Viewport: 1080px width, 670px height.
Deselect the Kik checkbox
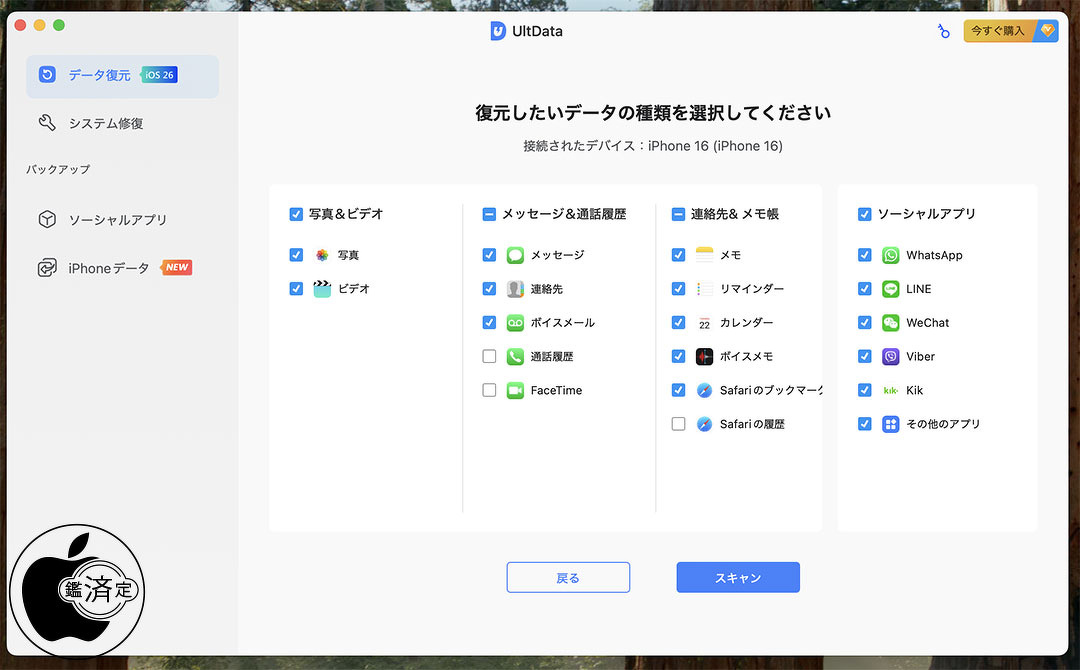tap(864, 390)
